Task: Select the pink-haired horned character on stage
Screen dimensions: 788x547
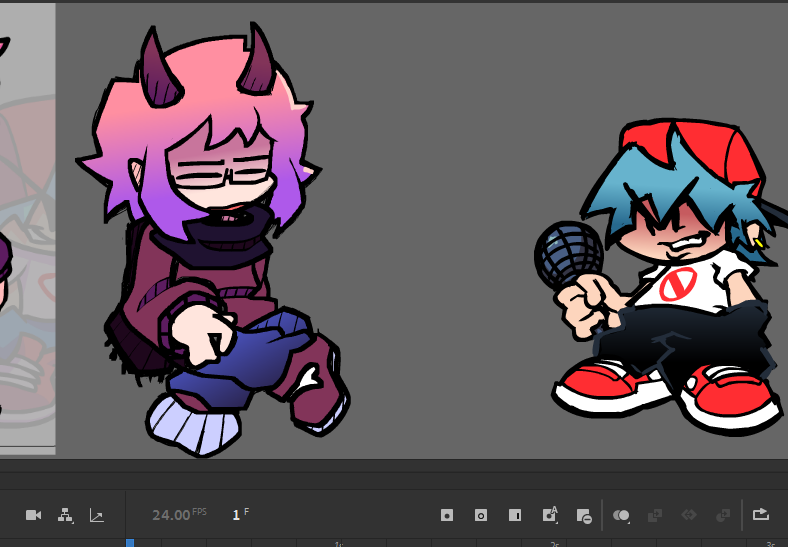Action: pyautogui.click(x=211, y=239)
